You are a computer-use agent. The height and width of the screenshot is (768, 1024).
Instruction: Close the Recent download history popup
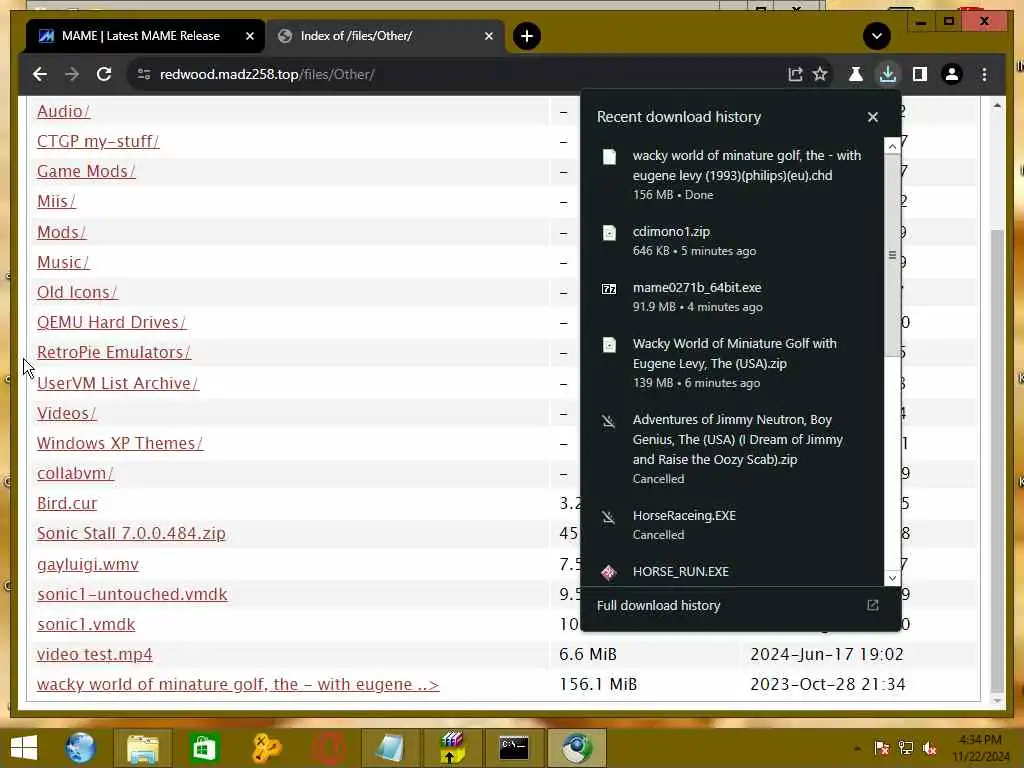coord(872,117)
